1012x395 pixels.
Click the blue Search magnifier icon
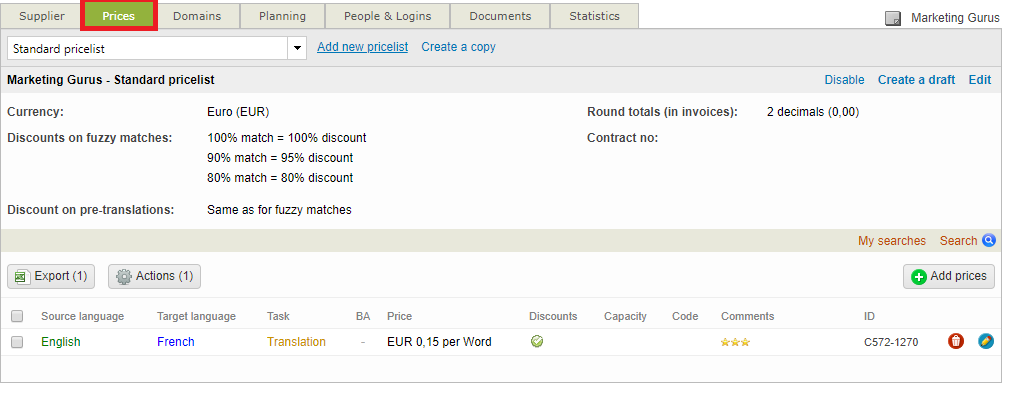tap(989, 240)
